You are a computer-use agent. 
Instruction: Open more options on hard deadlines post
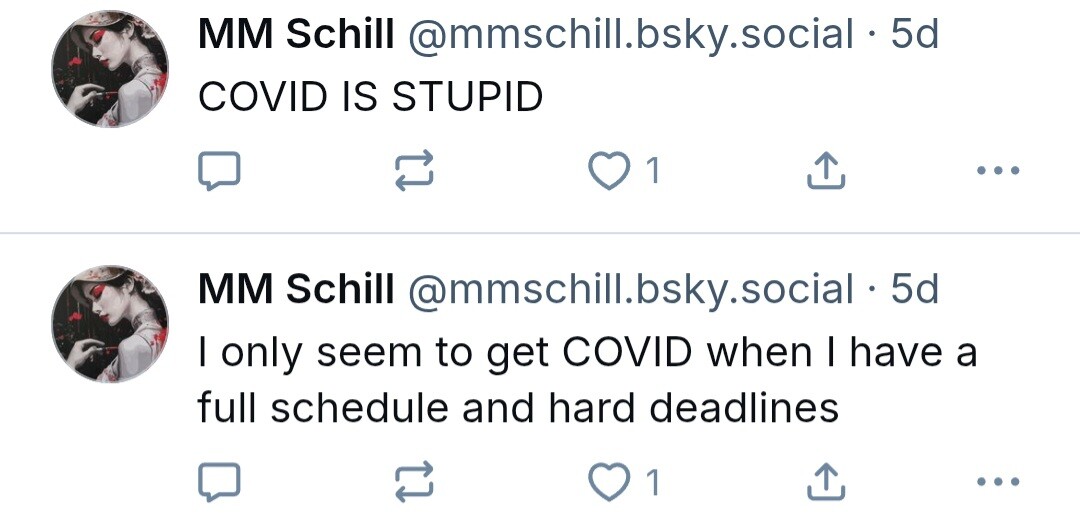[998, 481]
